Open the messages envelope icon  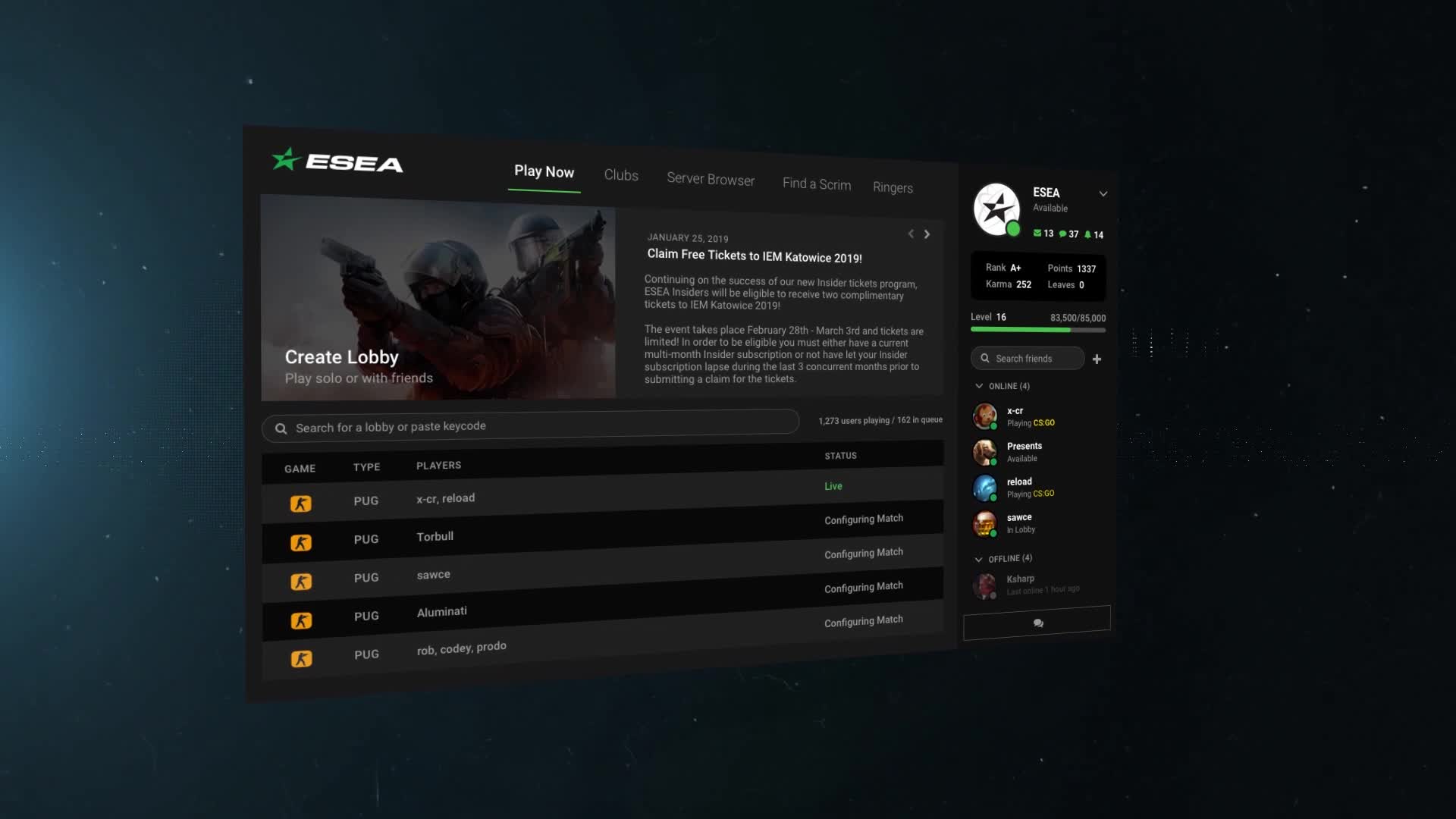[x=1037, y=234]
